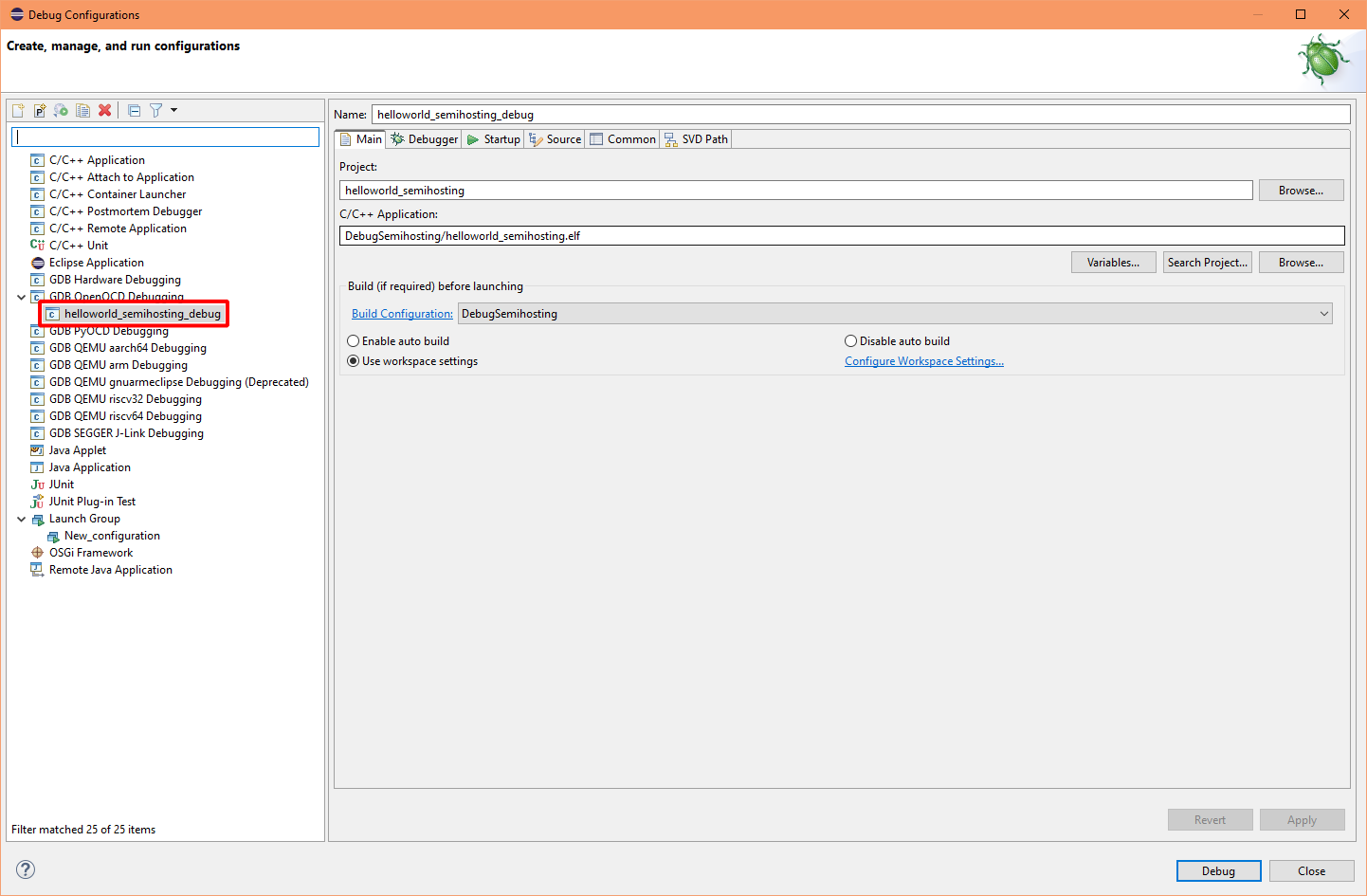Screen dimensions: 1367x896
Task: Delete the selected launch configuration
Action: [104, 110]
